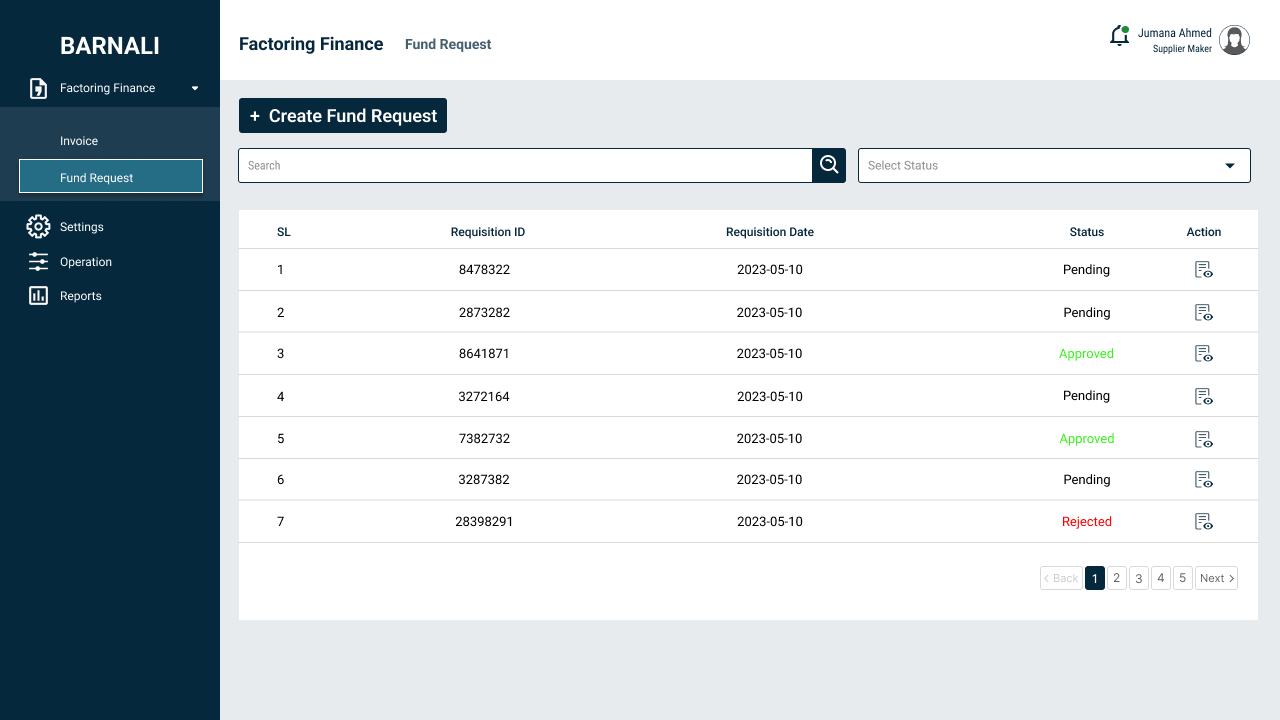View details icon for rejected requisition 28398291

point(1204,522)
